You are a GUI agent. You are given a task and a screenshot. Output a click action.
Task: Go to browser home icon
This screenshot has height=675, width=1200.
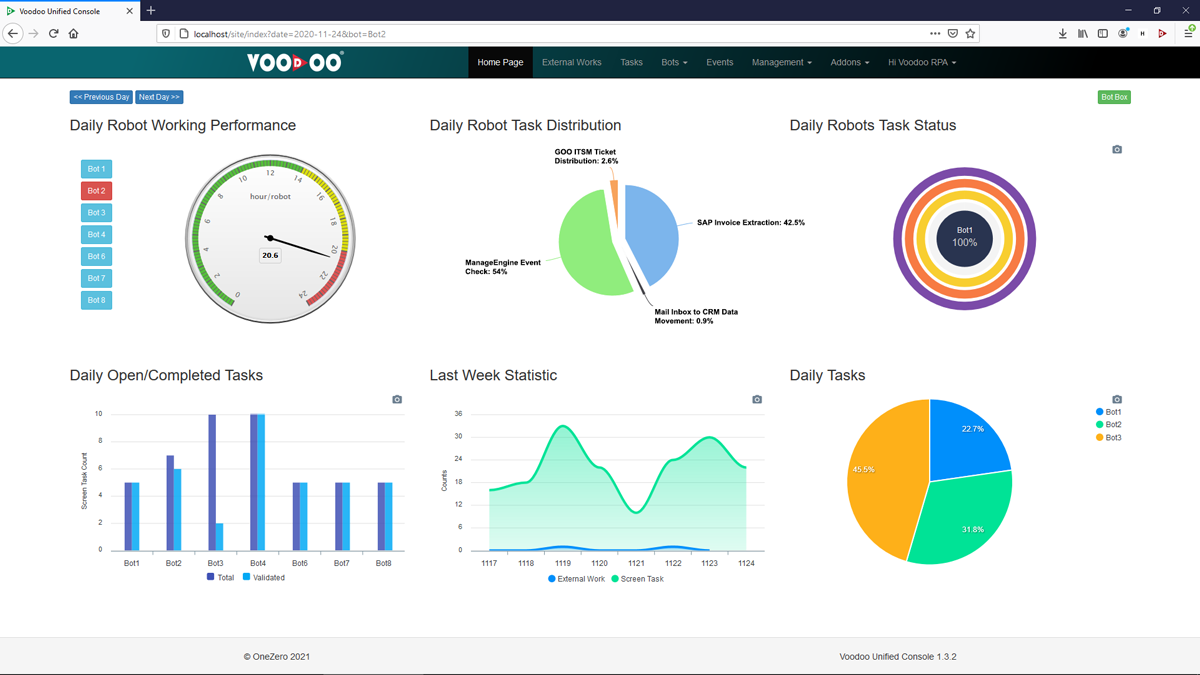click(x=74, y=34)
